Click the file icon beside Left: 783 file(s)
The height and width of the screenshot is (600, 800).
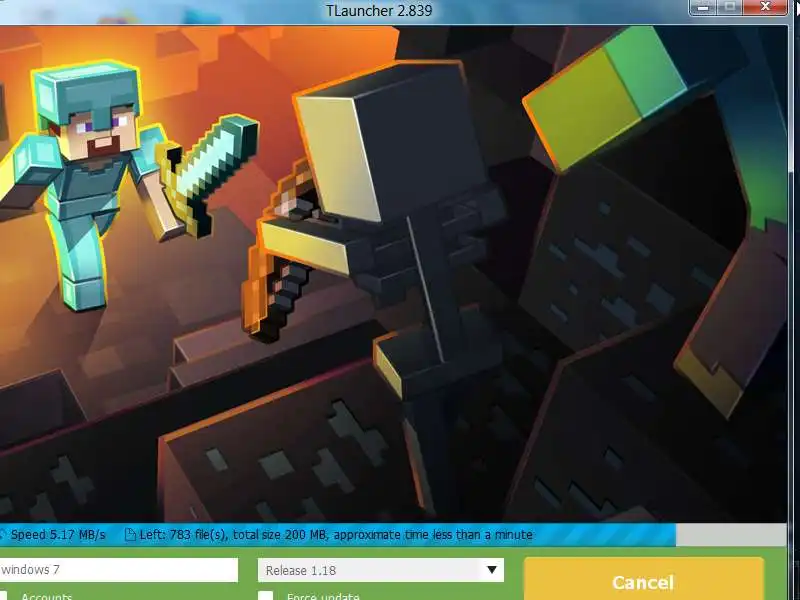point(130,535)
